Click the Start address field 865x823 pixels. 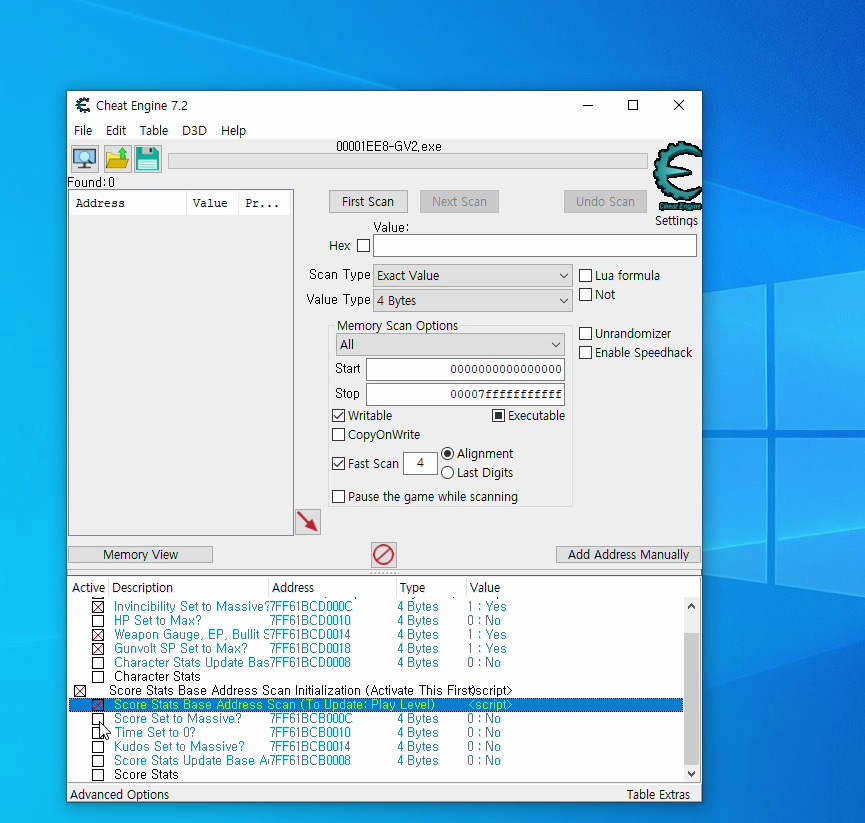[465, 369]
